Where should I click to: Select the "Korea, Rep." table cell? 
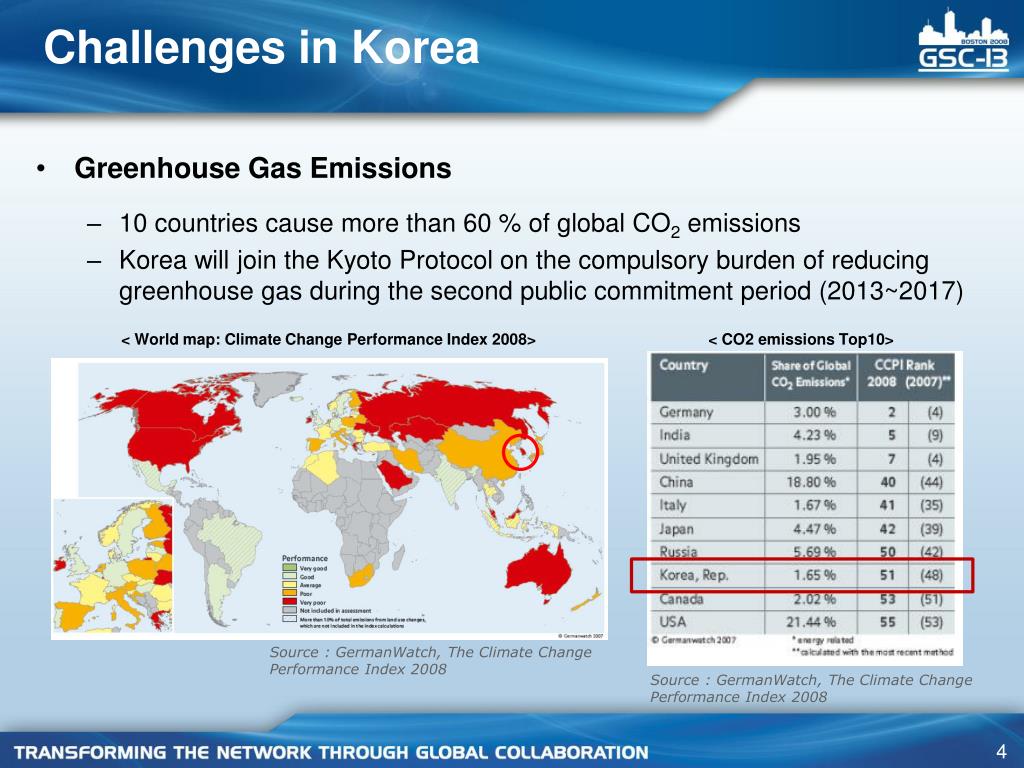694,575
